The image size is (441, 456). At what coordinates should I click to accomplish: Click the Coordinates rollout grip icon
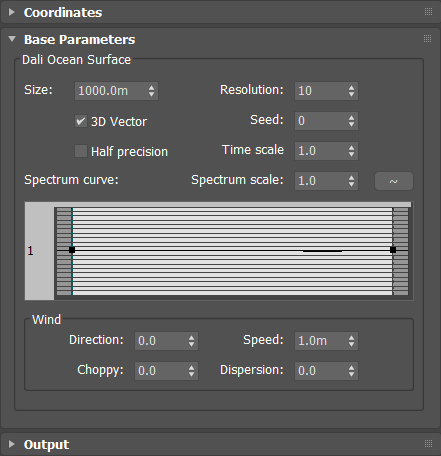click(x=428, y=12)
